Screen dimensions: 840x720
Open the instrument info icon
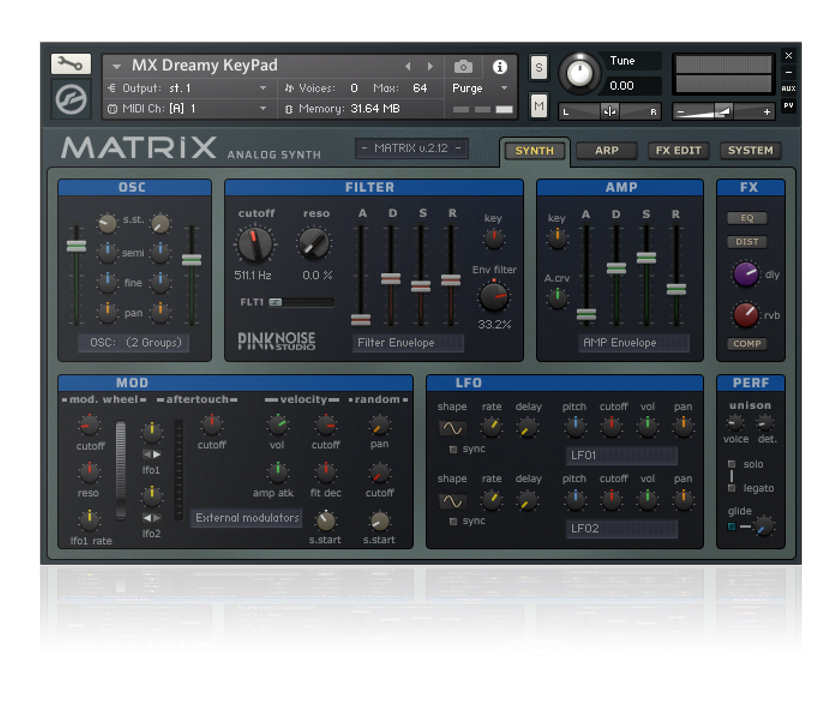click(500, 66)
